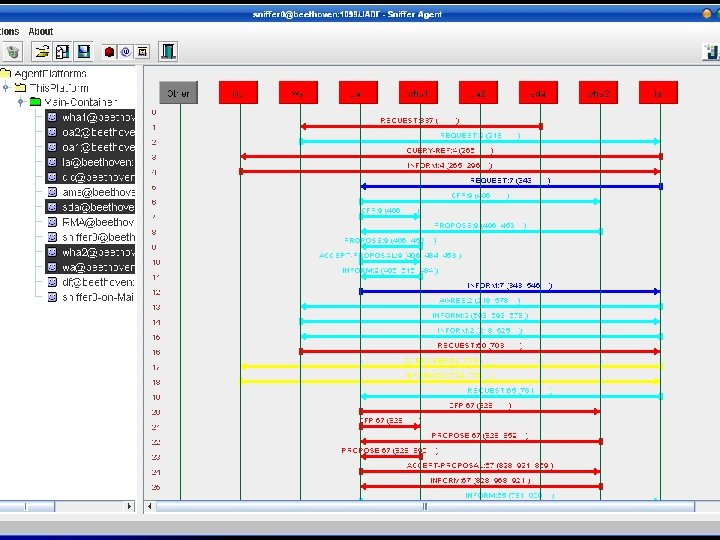Click the canvas scrollbar left arrow

pyautogui.click(x=150, y=506)
